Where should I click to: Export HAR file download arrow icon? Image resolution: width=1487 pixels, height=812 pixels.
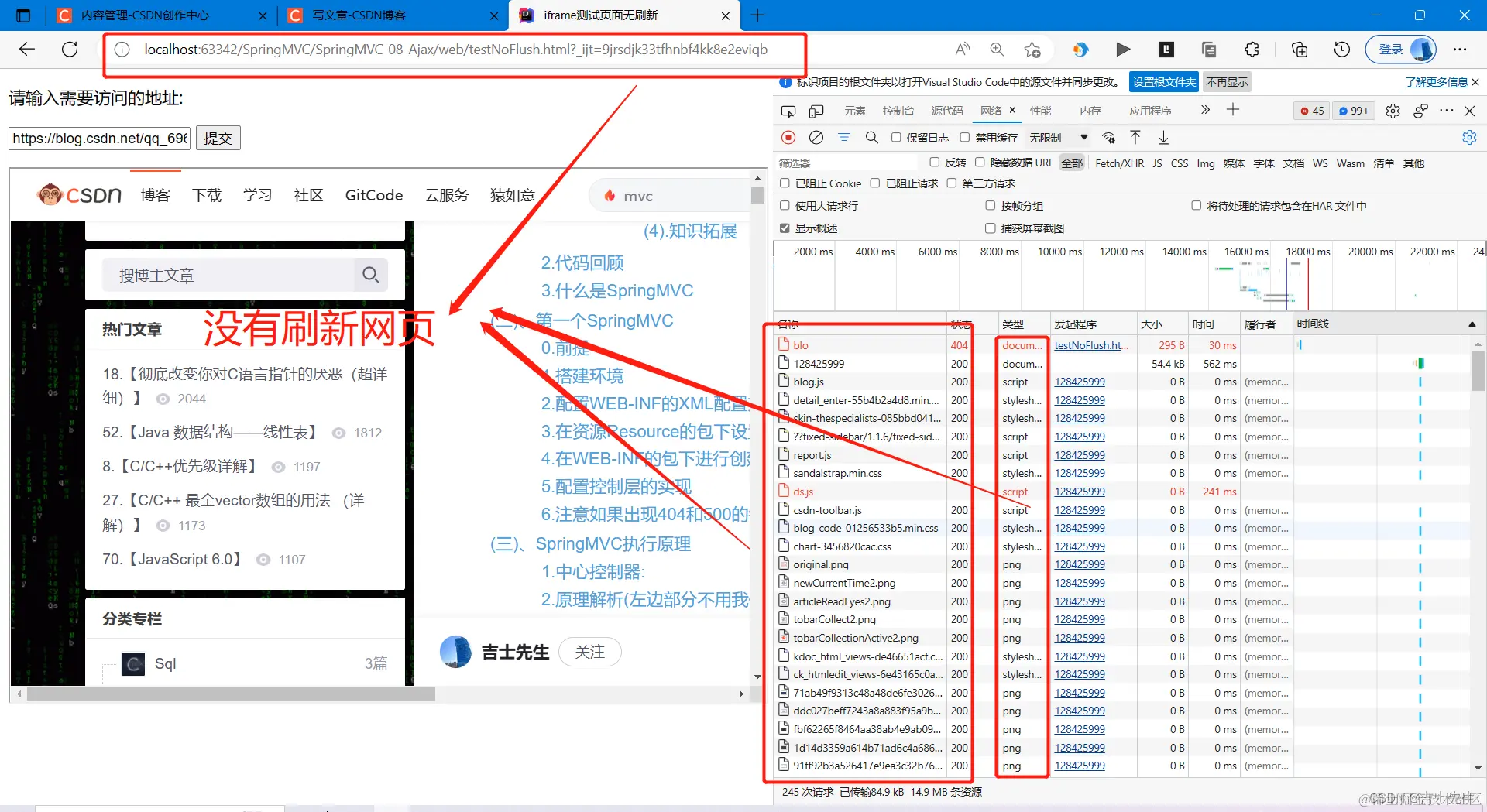click(x=1163, y=137)
